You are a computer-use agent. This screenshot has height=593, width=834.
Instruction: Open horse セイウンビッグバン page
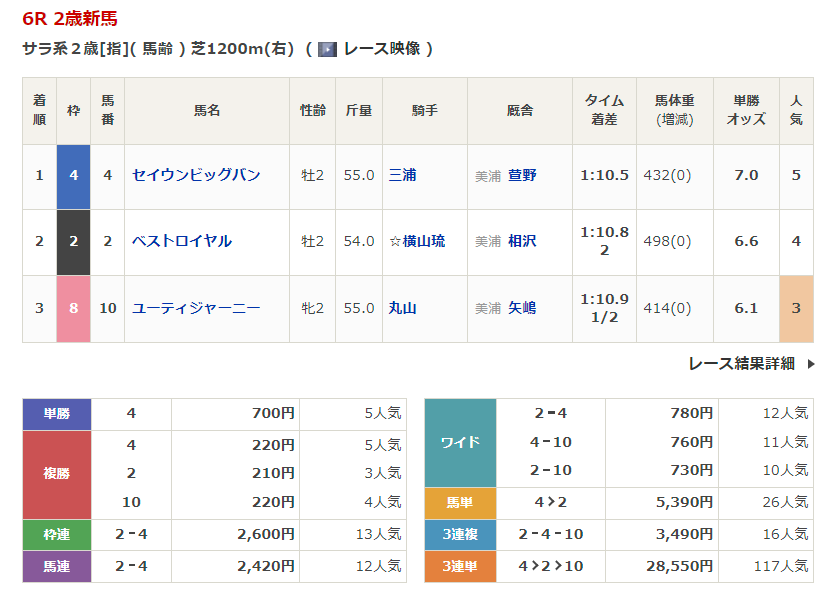(x=196, y=175)
